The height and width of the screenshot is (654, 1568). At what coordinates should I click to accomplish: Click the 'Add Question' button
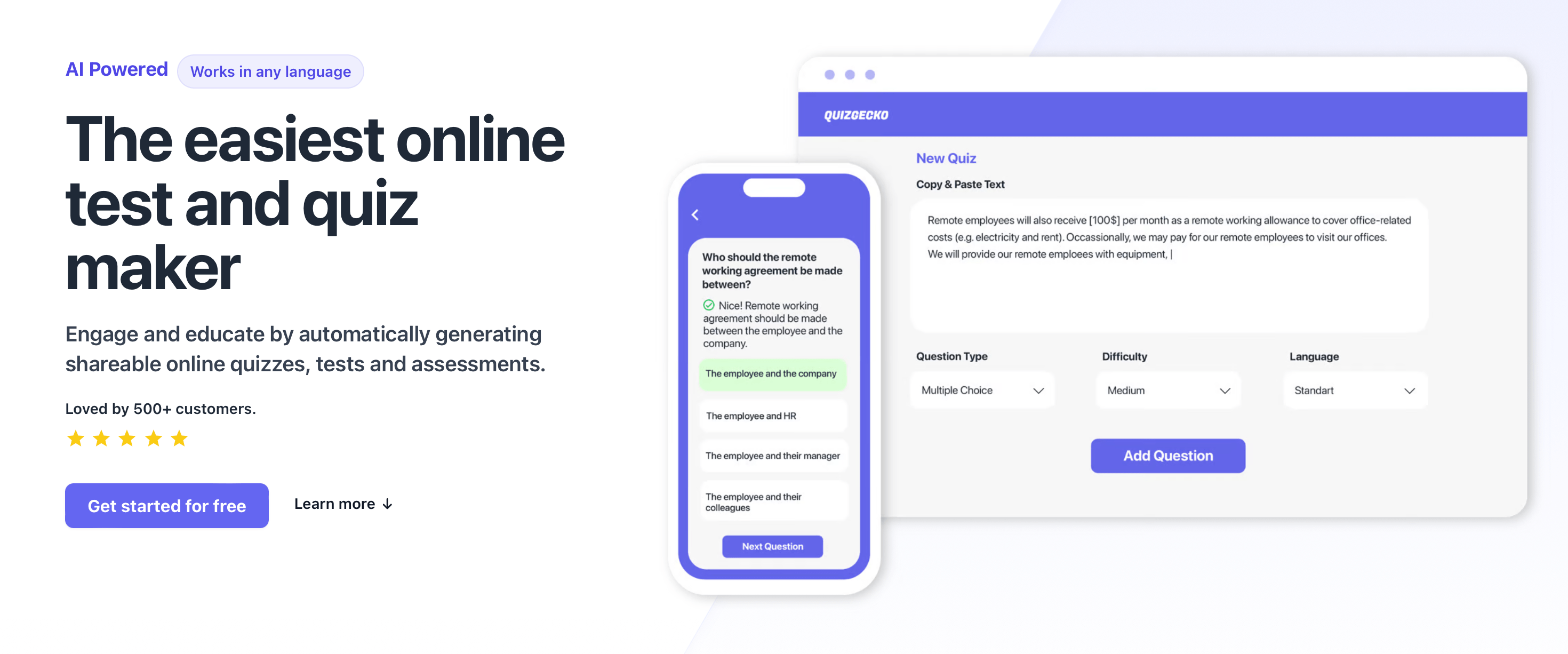tap(1167, 455)
